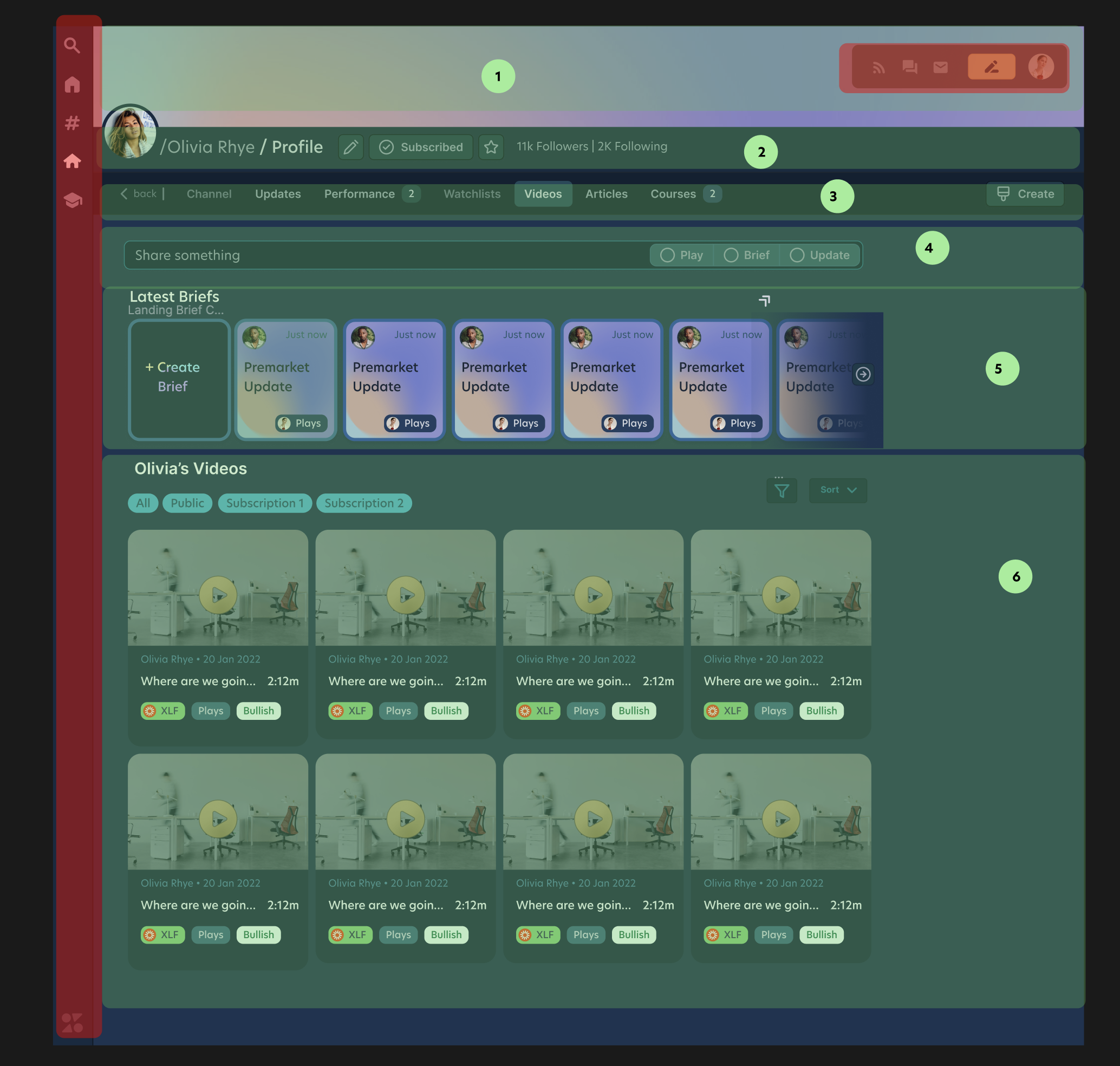Click the RSS feed icon in the top bar
1120x1066 pixels.
coord(880,67)
